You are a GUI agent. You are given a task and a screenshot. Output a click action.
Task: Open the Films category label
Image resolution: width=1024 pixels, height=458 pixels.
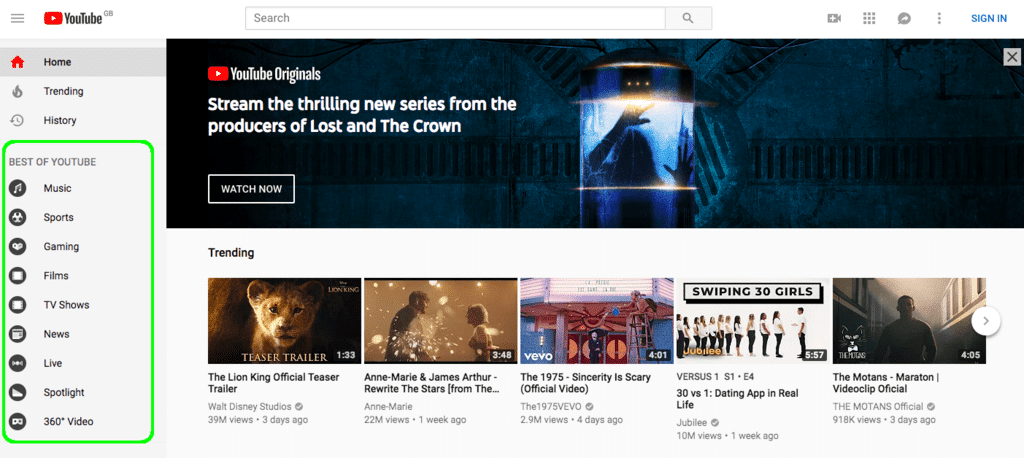[56, 276]
